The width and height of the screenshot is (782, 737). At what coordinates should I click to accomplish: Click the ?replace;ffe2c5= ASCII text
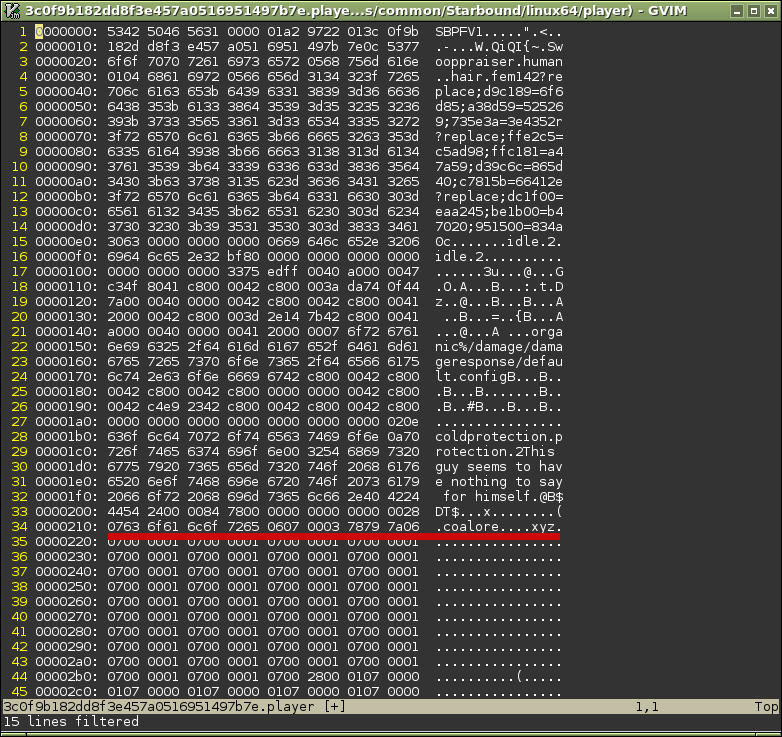(x=499, y=136)
